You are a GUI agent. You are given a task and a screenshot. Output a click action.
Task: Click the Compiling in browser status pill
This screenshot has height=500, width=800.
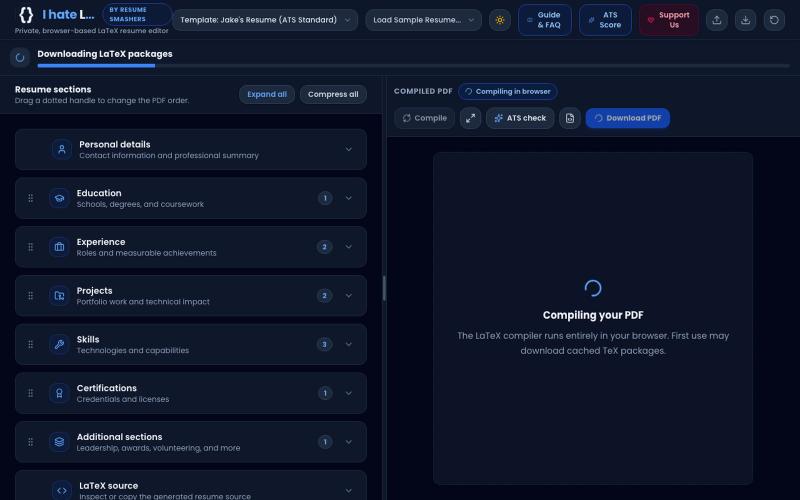(x=508, y=91)
